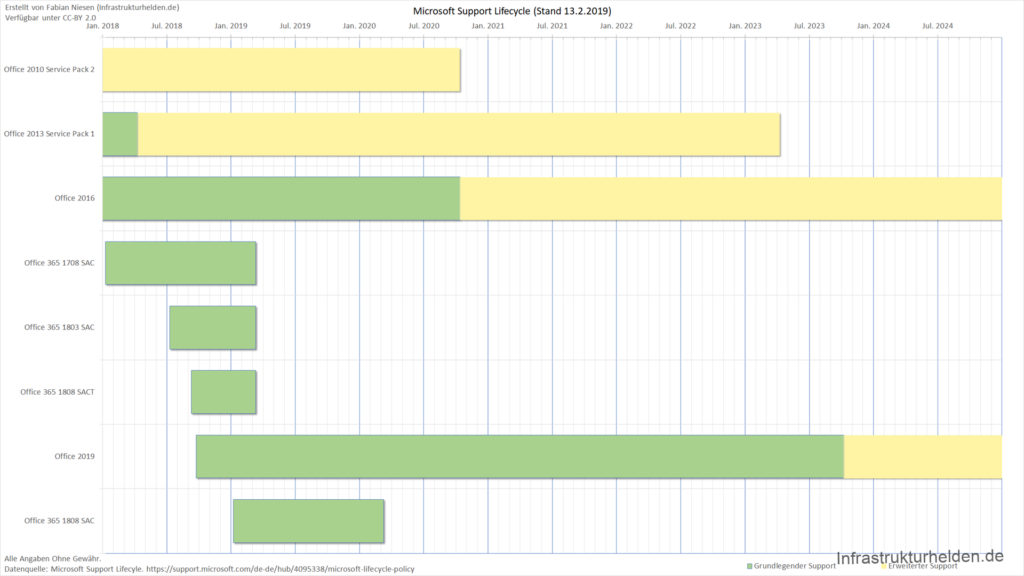Select the Jan. 2020 axis label
The width and height of the screenshot is (1024, 576).
coord(359,26)
